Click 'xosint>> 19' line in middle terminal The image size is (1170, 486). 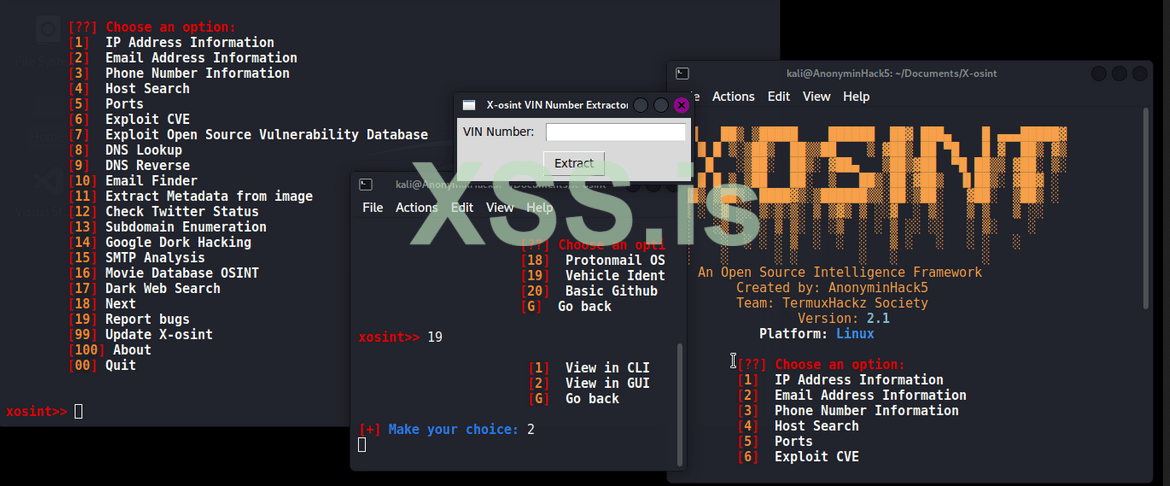click(401, 337)
